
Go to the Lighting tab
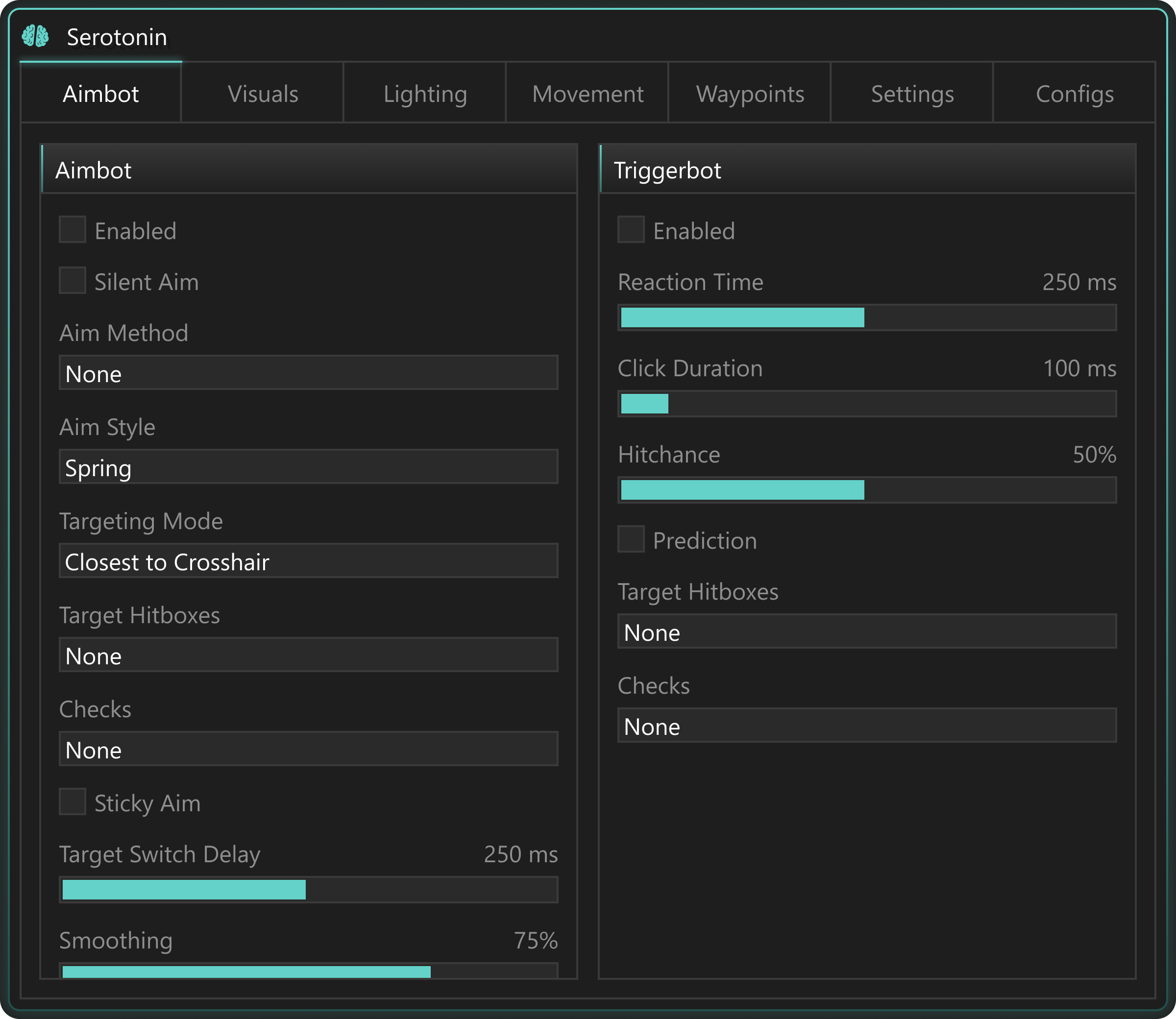425,93
